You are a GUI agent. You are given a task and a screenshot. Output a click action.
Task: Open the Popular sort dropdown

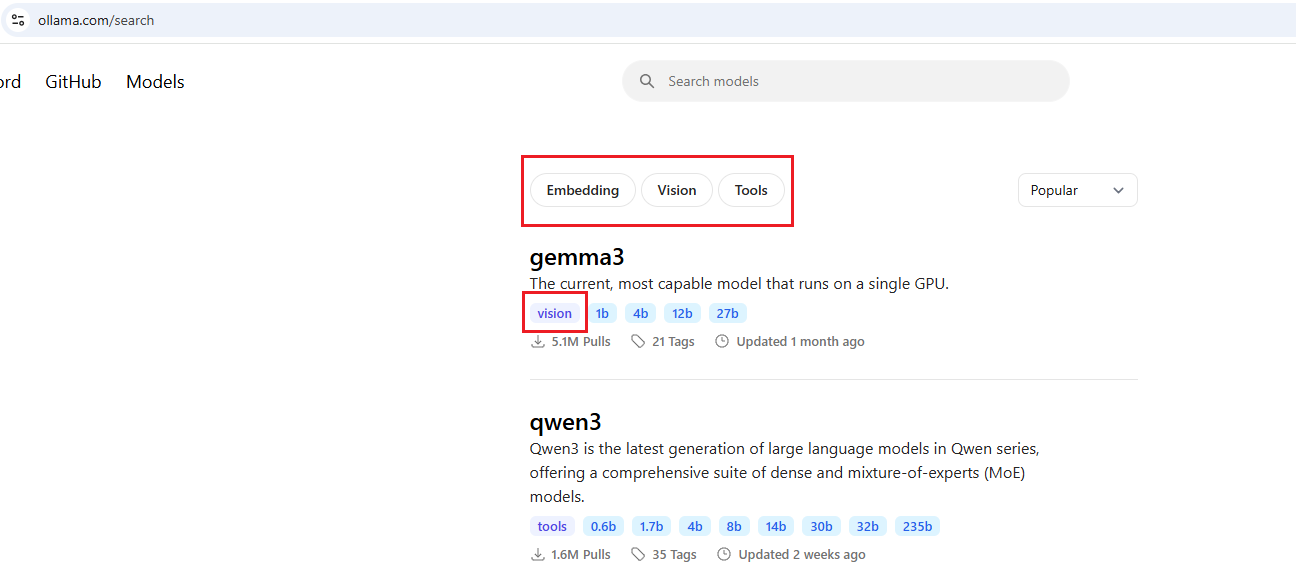coord(1077,190)
